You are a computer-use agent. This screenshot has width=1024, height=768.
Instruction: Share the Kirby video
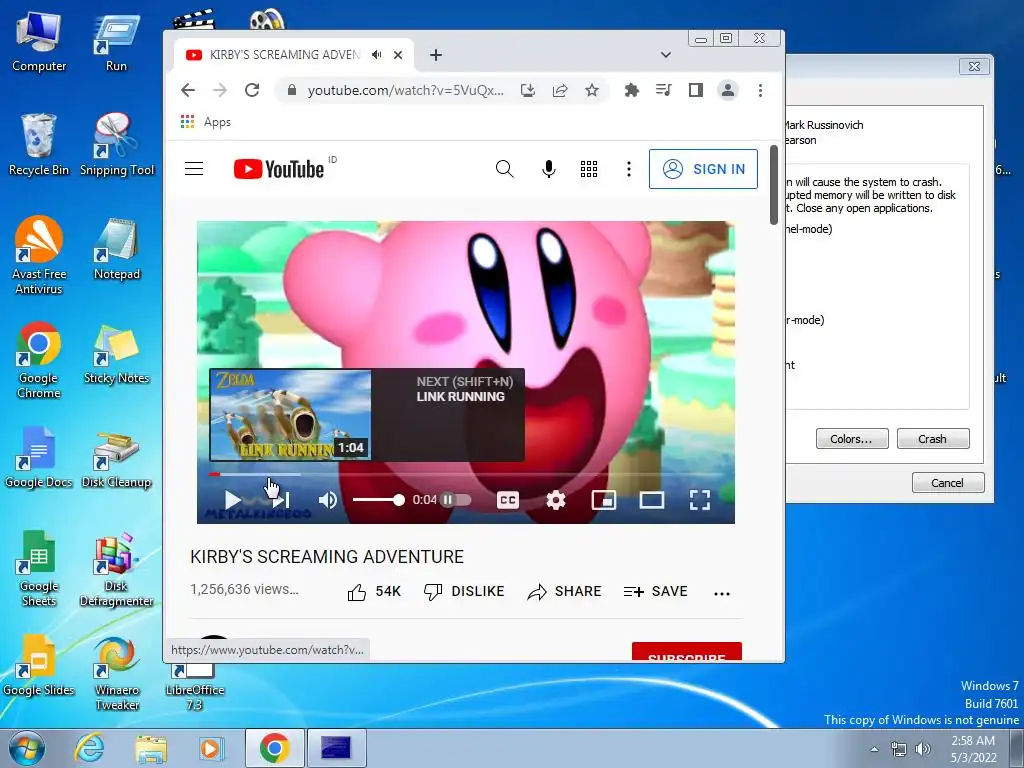[x=564, y=592]
